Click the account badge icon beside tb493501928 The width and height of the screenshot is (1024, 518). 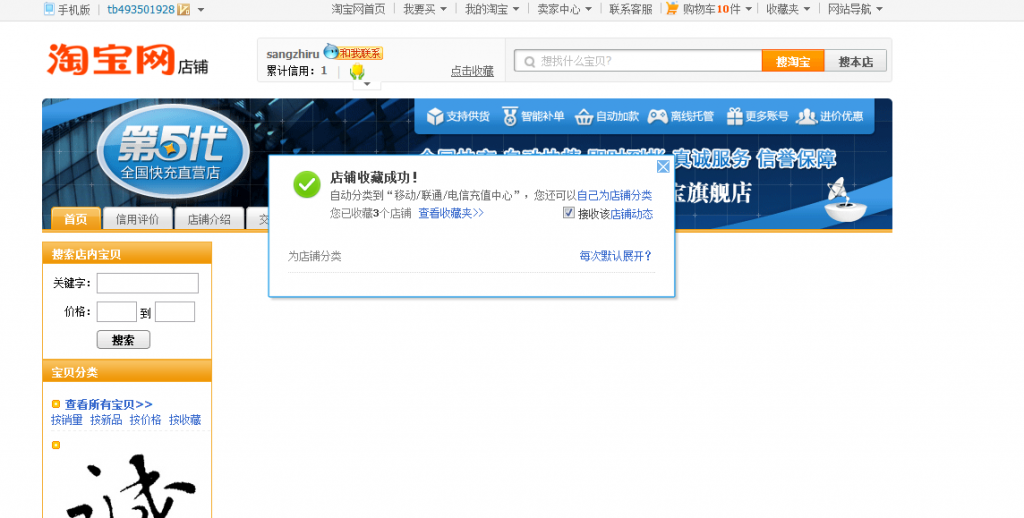tap(184, 9)
